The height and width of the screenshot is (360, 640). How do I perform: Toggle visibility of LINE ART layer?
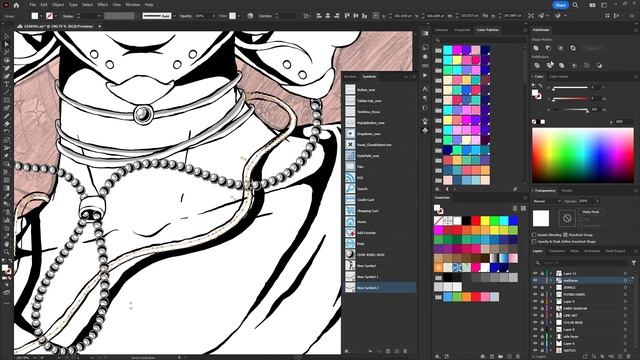[535, 315]
